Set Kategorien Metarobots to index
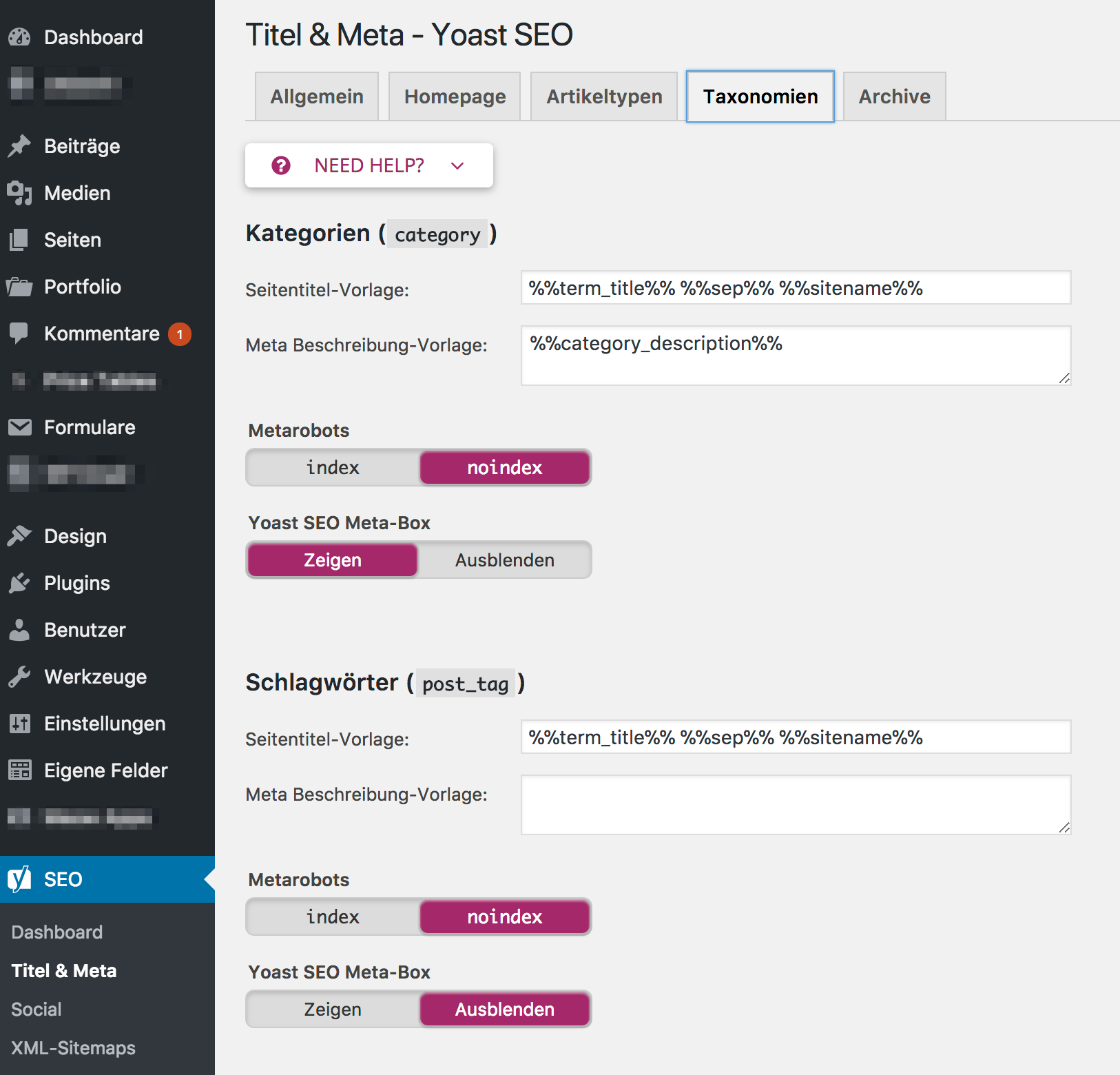 tap(333, 468)
